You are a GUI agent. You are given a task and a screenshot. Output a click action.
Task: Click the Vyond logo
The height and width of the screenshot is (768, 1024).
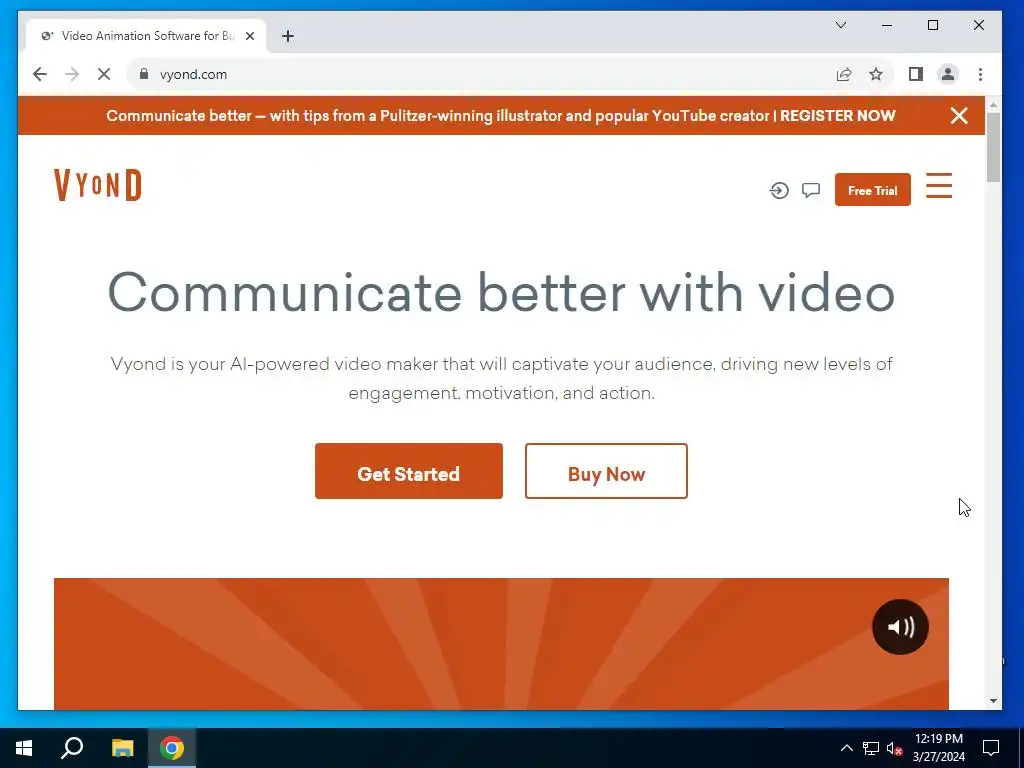point(97,185)
